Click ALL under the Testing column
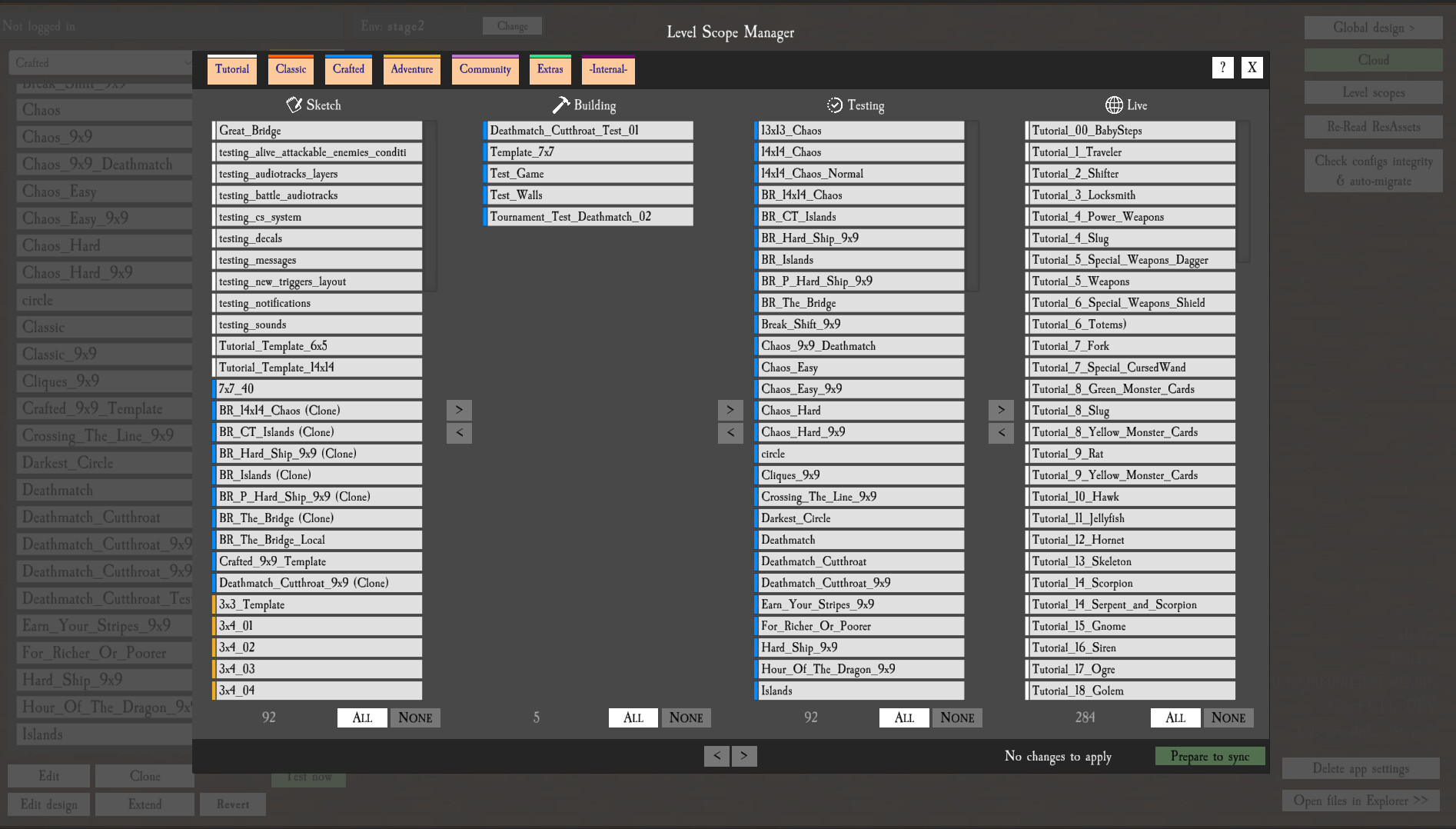Screen dimensions: 1456x829 coord(903,717)
